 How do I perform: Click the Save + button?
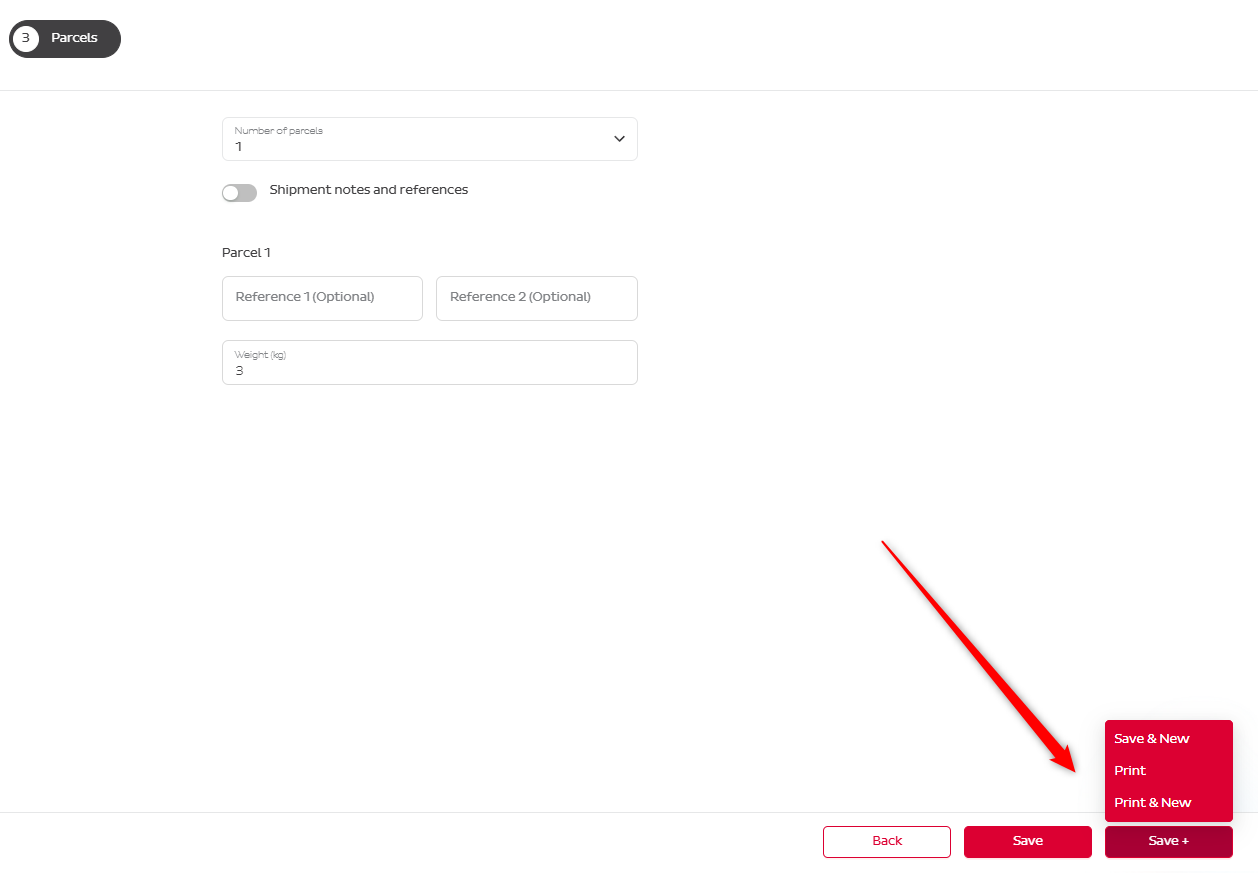(1168, 841)
